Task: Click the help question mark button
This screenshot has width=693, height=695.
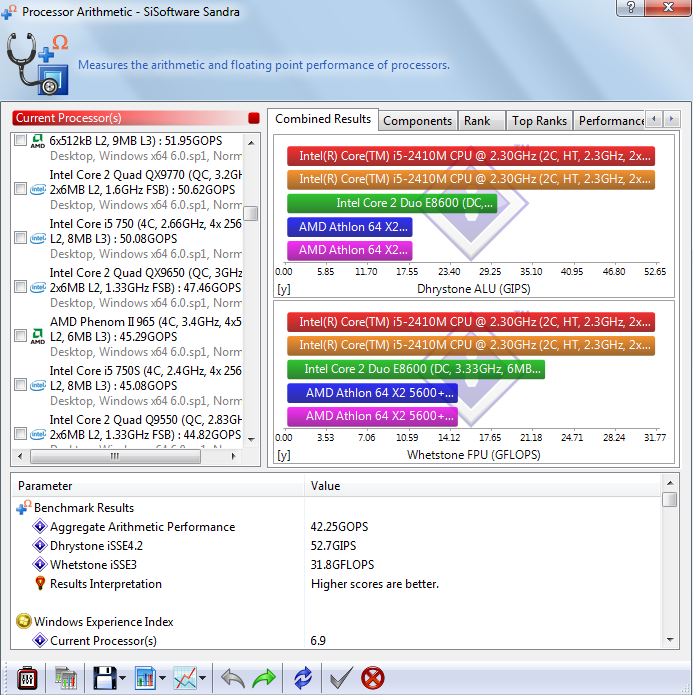Action: 630,7
